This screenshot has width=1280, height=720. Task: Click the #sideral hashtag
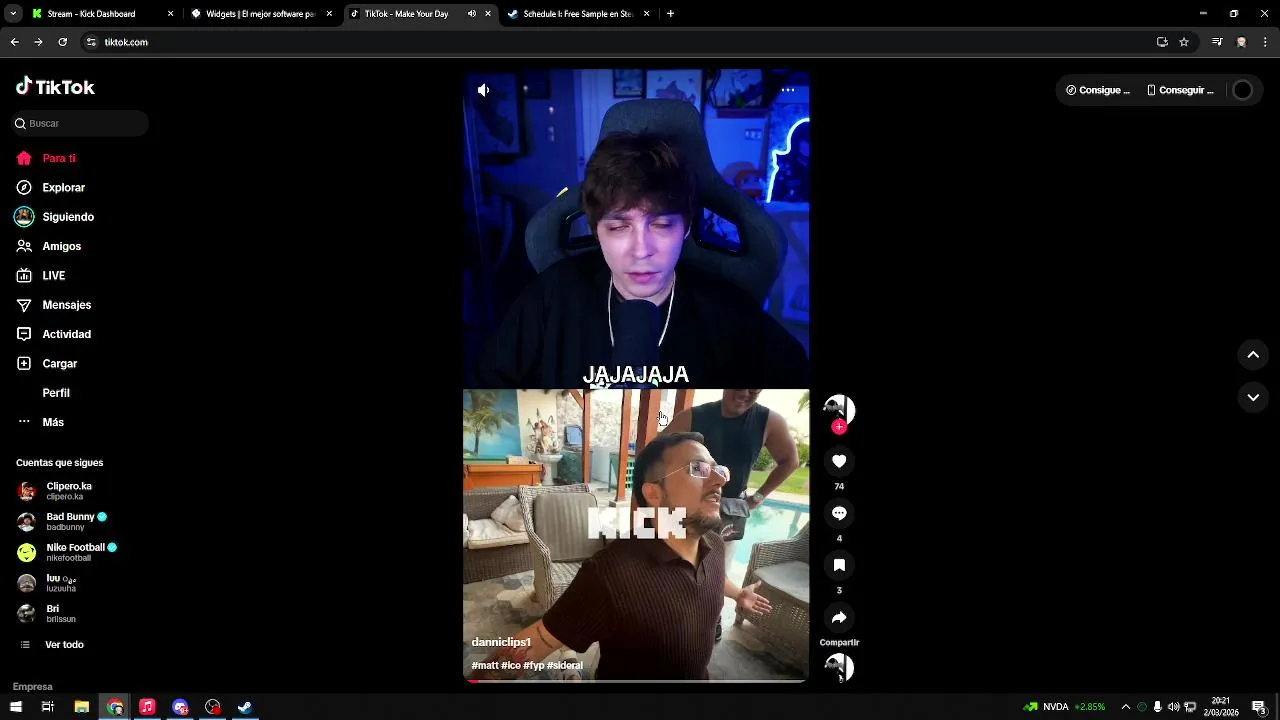pos(565,665)
